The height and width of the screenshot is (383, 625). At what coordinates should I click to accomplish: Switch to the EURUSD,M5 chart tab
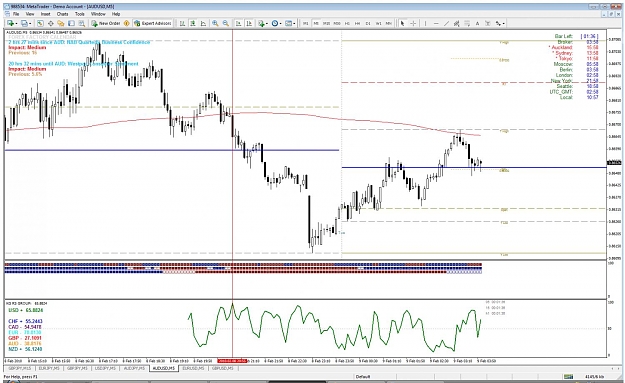point(193,368)
